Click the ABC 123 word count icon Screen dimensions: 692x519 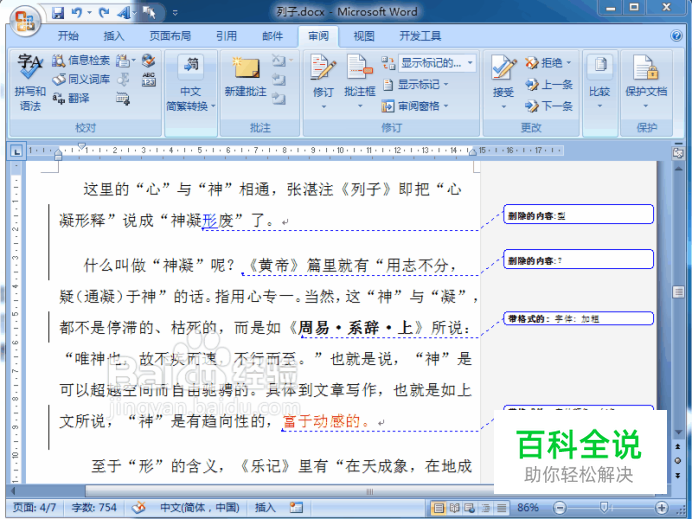pos(149,79)
